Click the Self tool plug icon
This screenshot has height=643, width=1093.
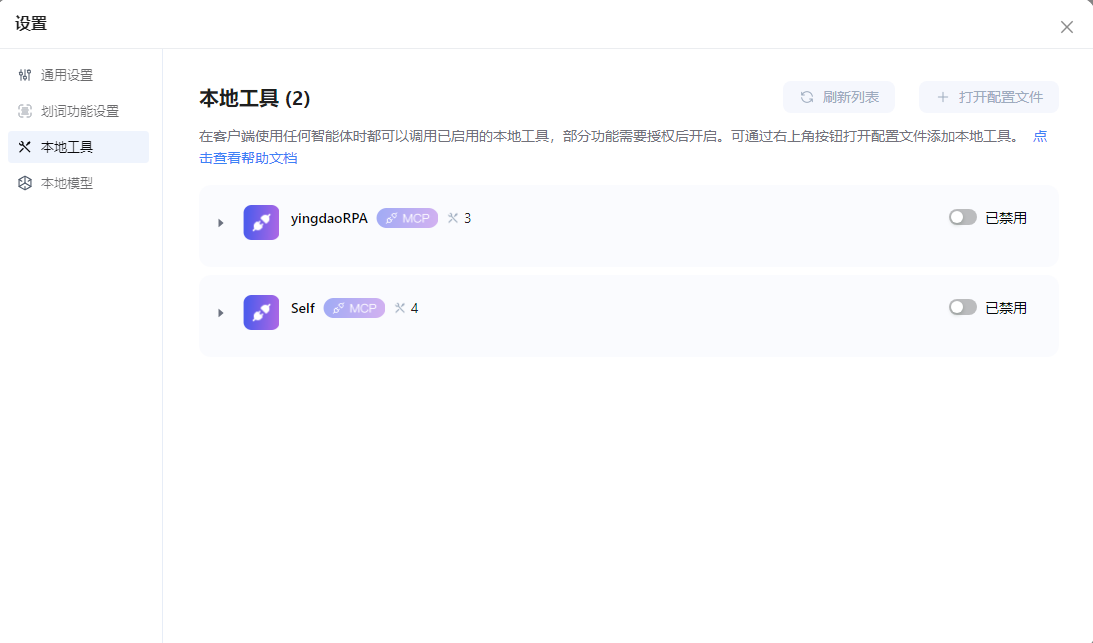click(261, 312)
